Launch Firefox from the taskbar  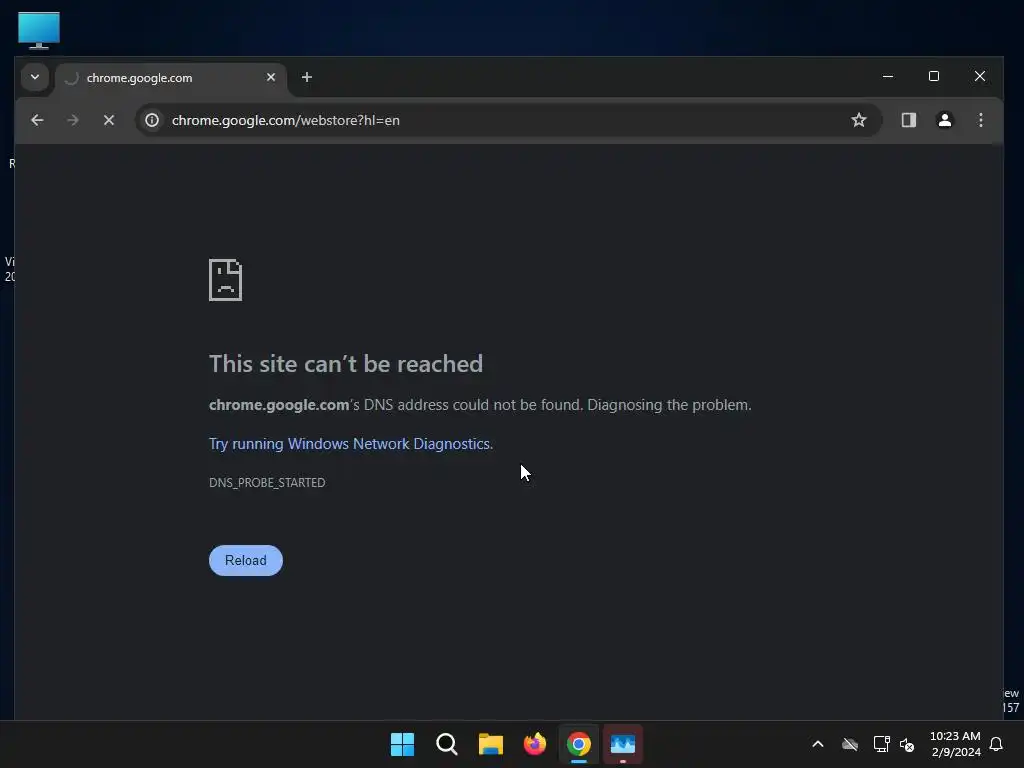pos(535,744)
